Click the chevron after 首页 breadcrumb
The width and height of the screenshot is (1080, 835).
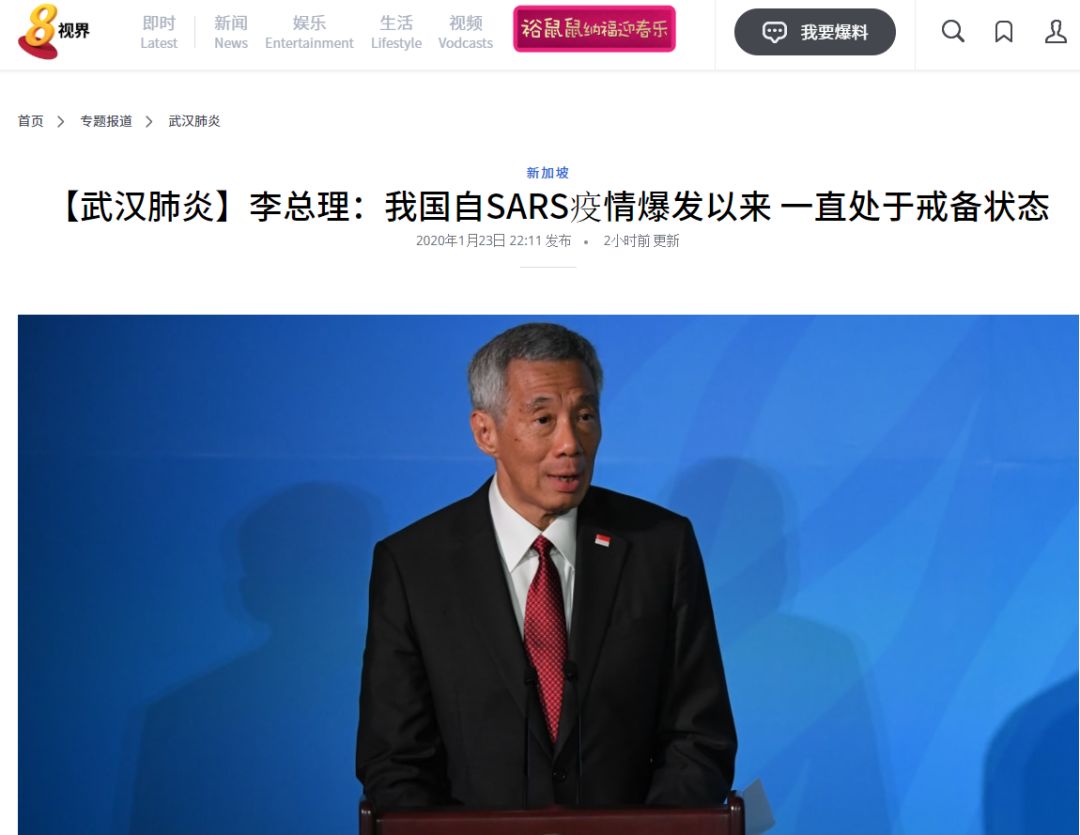click(x=61, y=121)
